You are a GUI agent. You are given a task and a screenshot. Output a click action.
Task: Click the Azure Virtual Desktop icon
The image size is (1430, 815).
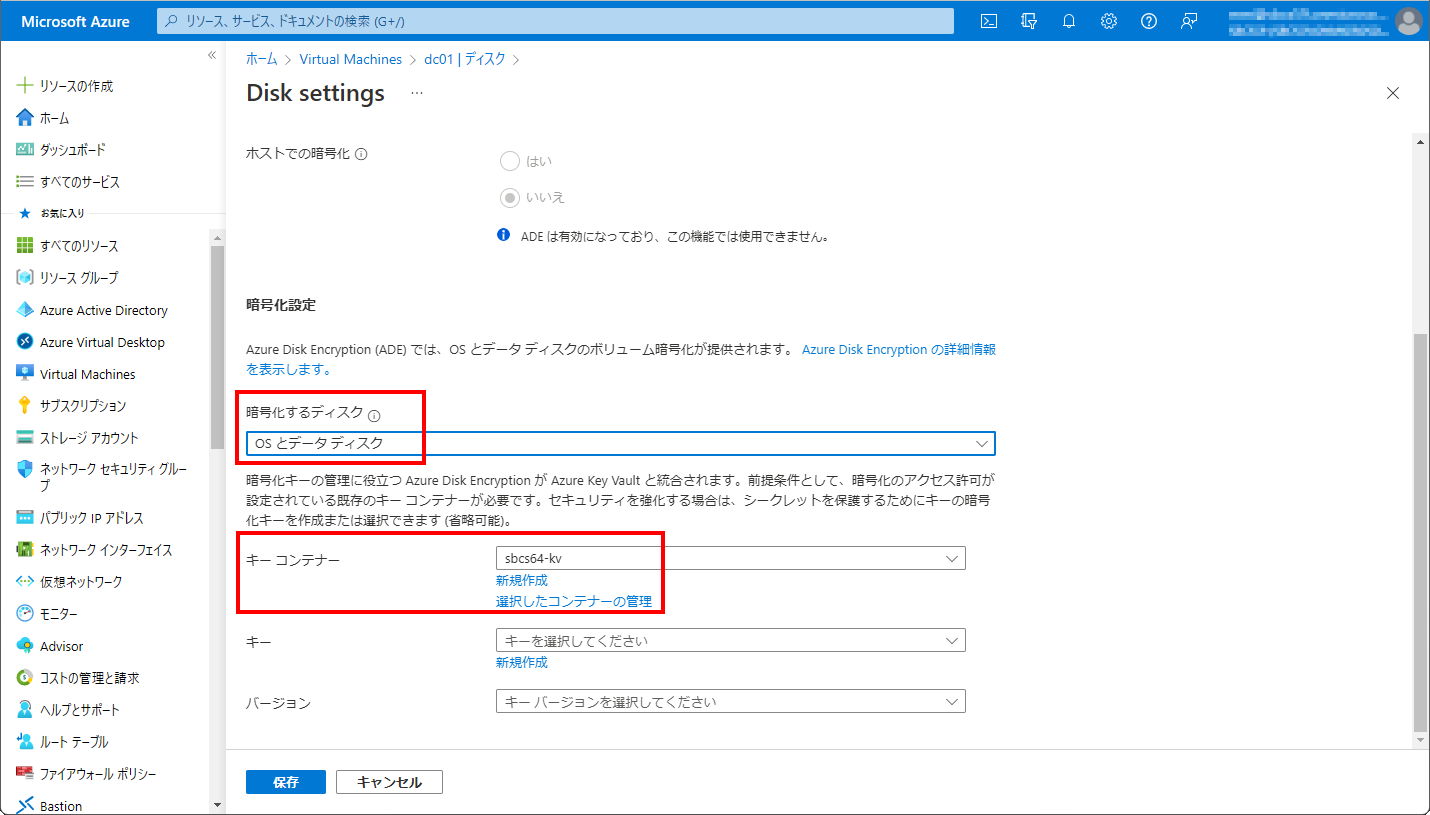point(25,342)
